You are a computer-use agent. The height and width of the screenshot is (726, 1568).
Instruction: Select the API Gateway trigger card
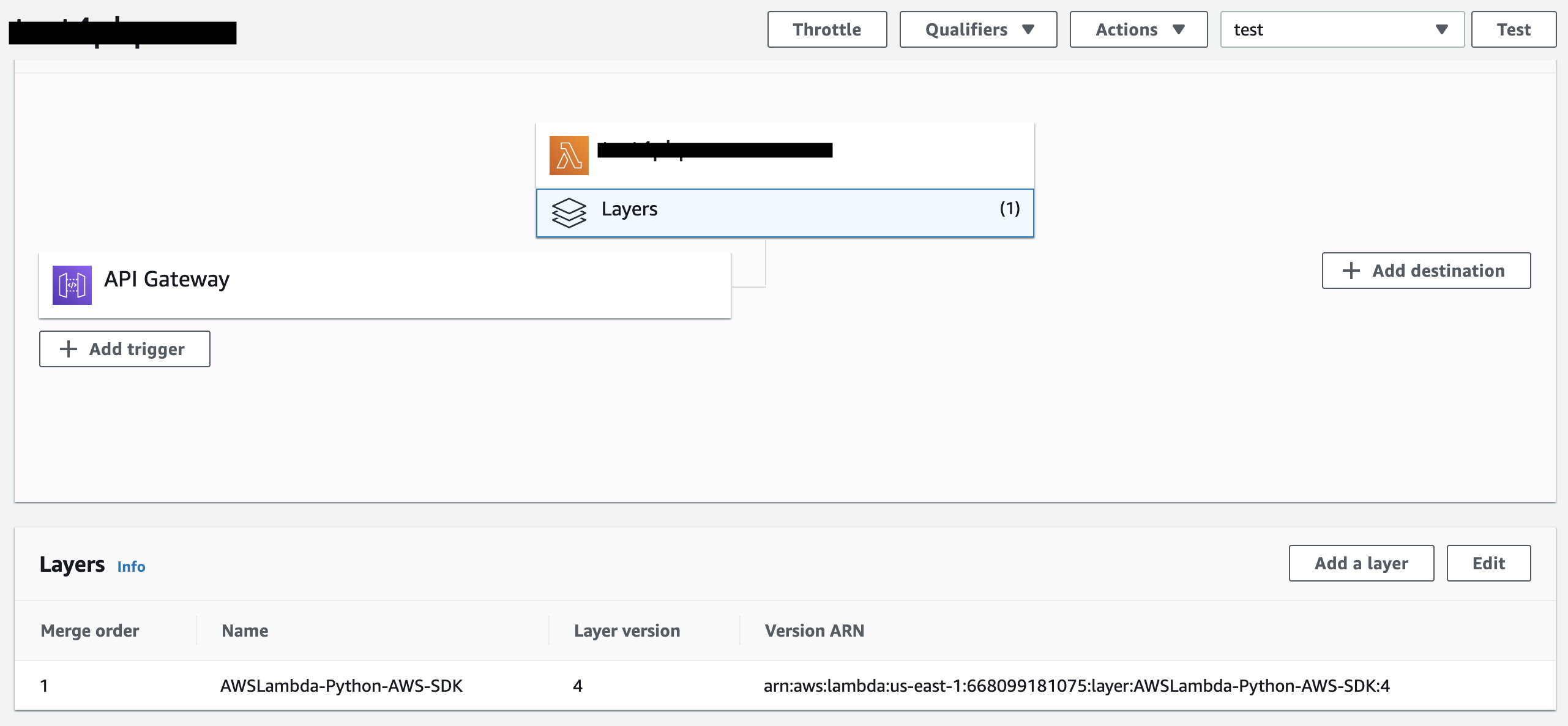(385, 285)
